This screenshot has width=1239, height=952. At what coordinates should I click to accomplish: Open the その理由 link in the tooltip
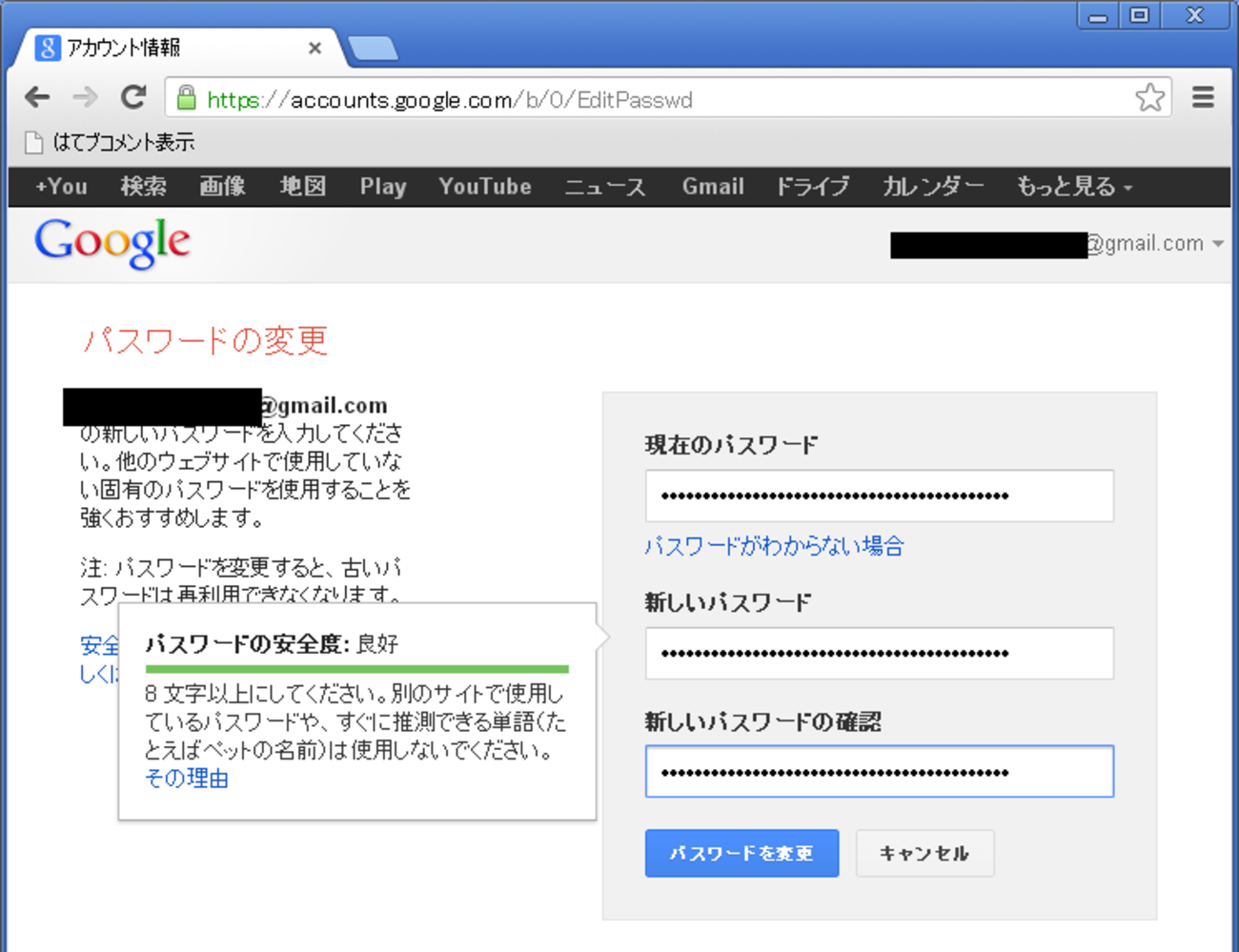[x=187, y=779]
